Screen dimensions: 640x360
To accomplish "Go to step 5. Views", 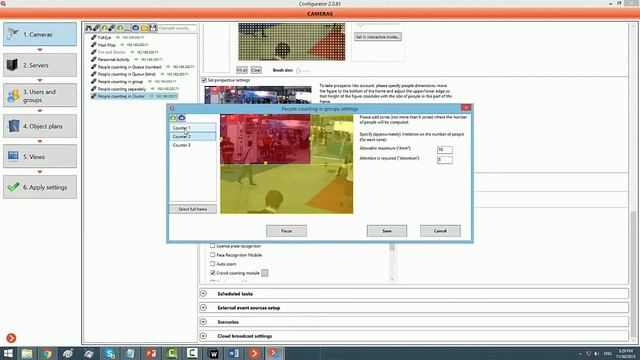I will (x=40, y=156).
